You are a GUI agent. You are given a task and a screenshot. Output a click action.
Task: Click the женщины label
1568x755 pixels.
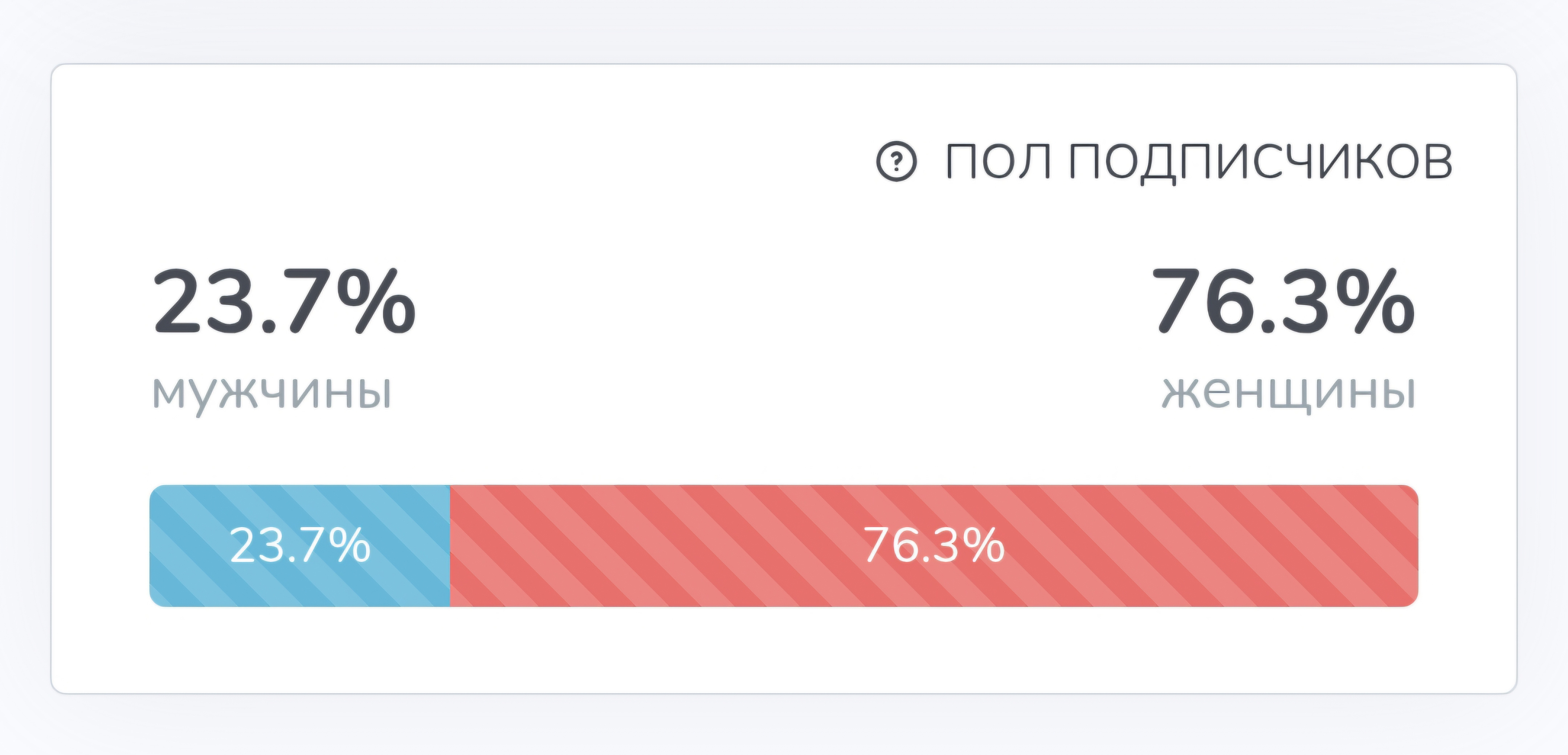point(1289,392)
